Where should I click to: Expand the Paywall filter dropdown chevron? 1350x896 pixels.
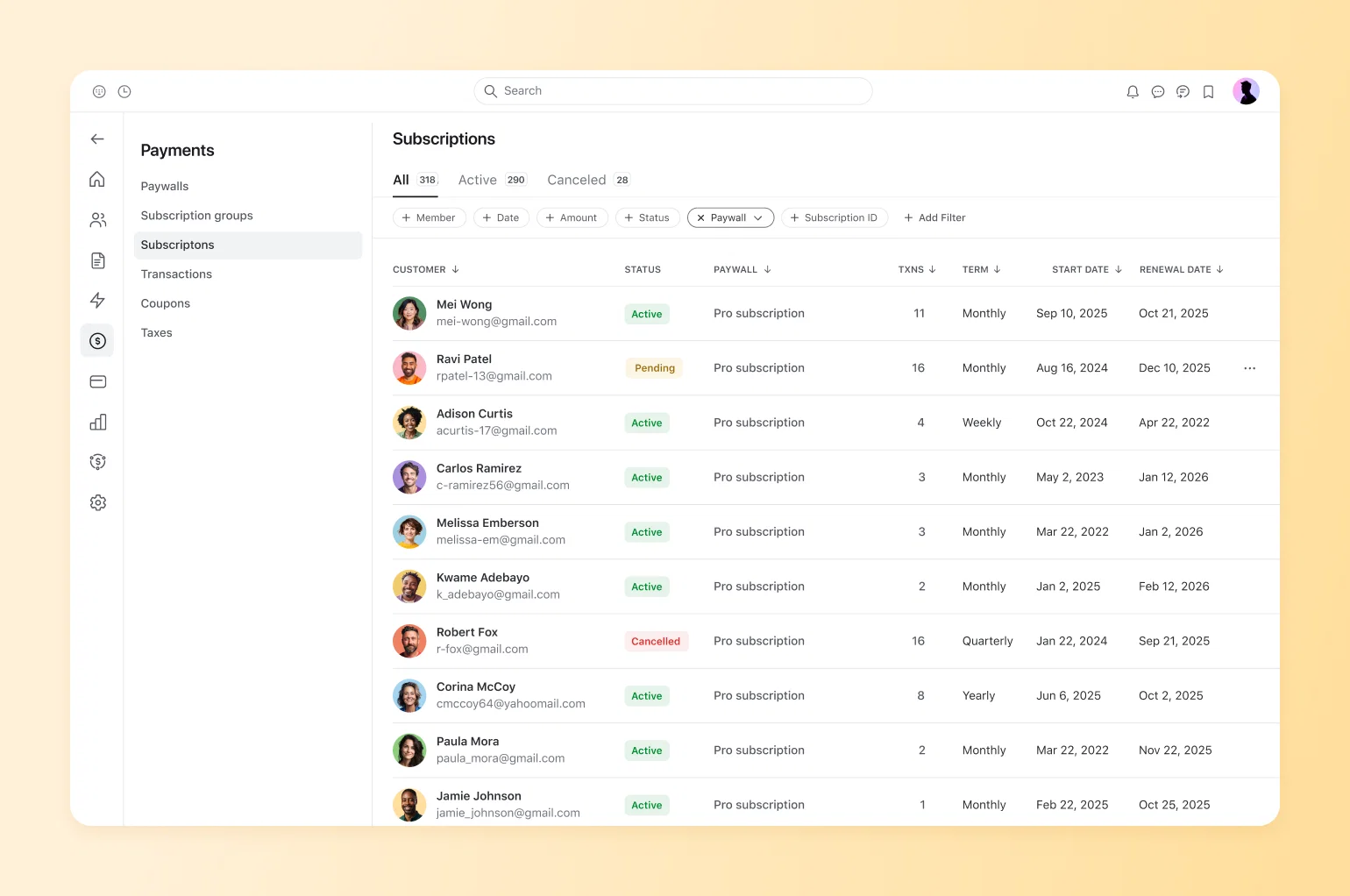click(x=758, y=217)
